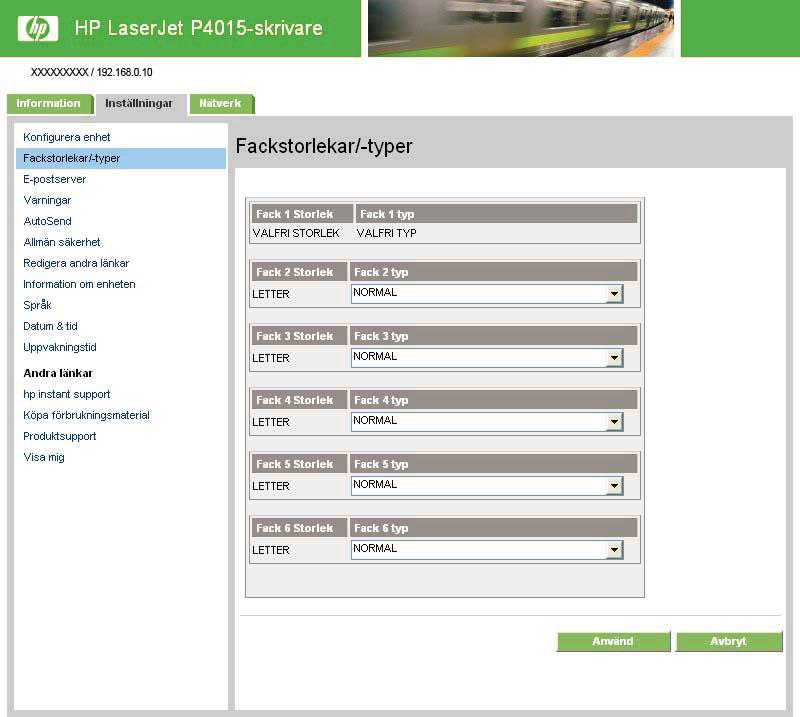Screen dimensions: 800x717
Task: Go to Varningar page
Action: [47, 200]
